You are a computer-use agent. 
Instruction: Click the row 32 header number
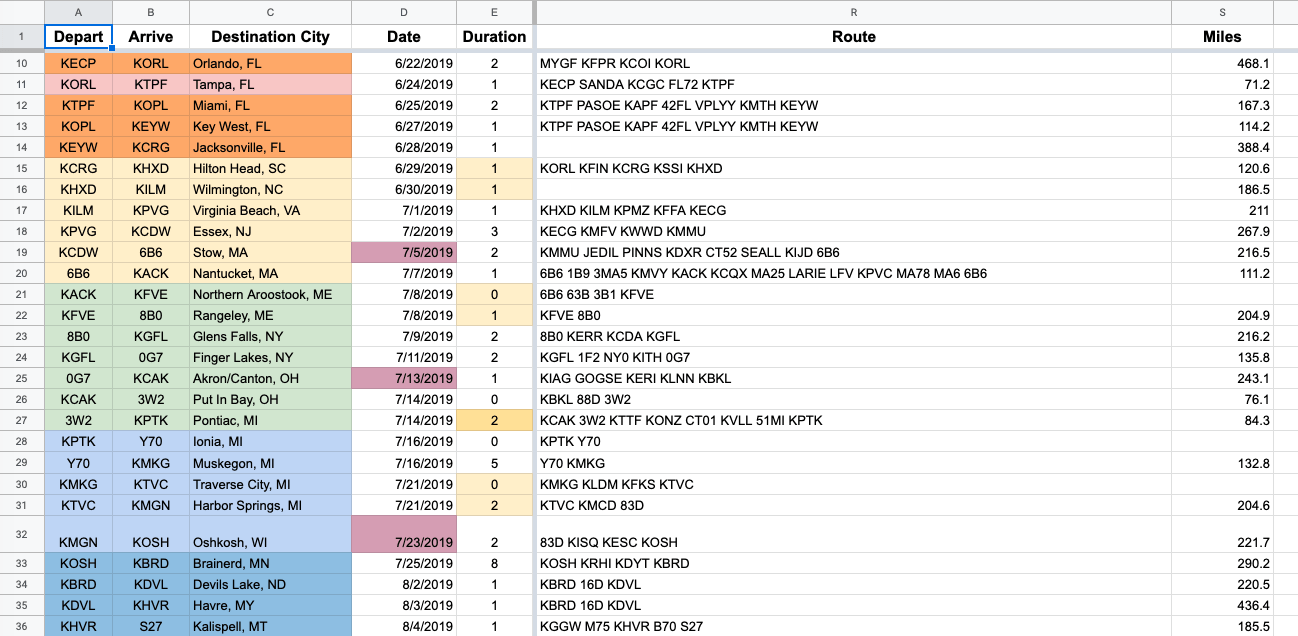[x=21, y=532]
